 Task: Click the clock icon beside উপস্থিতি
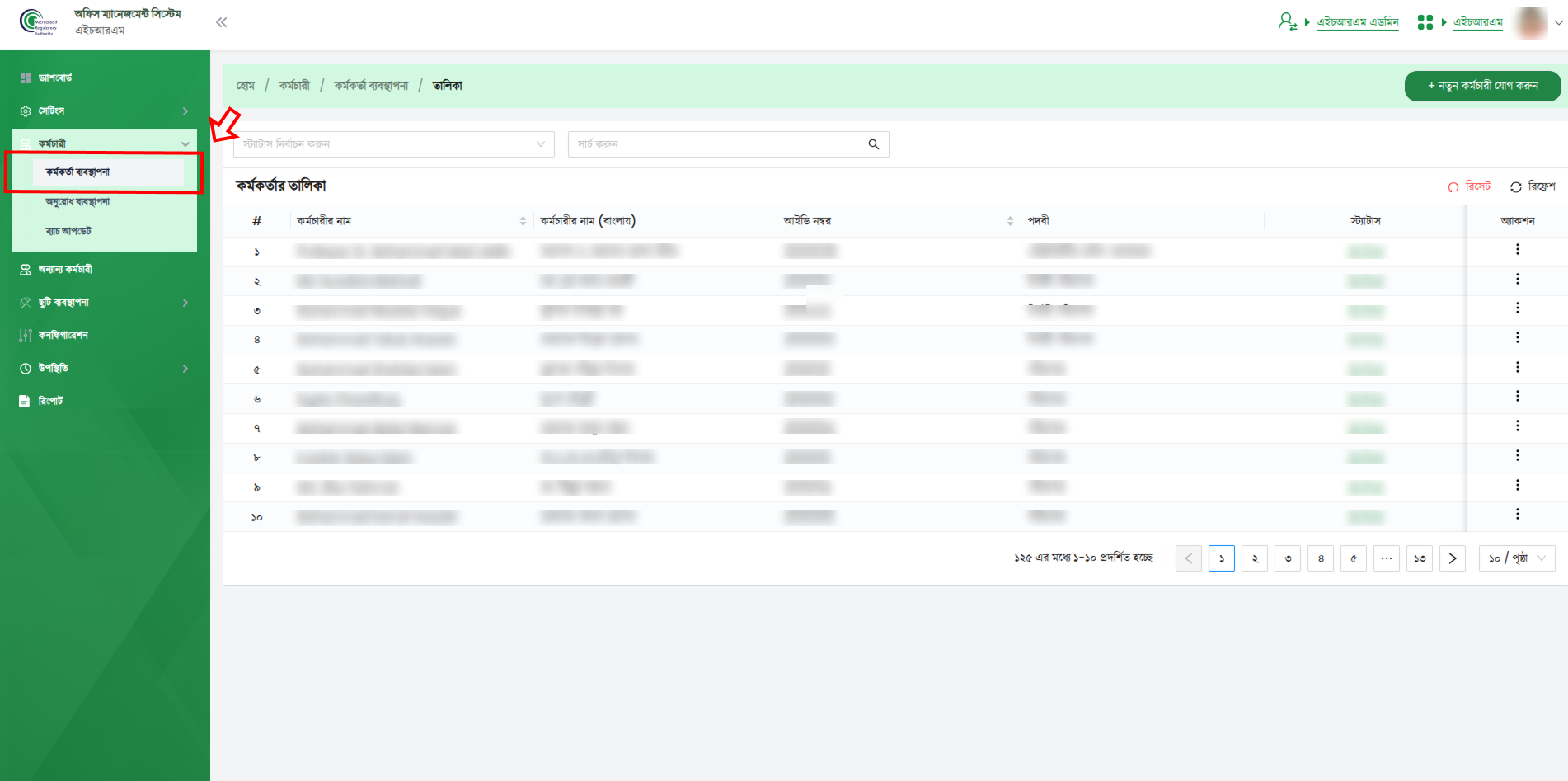(26, 369)
